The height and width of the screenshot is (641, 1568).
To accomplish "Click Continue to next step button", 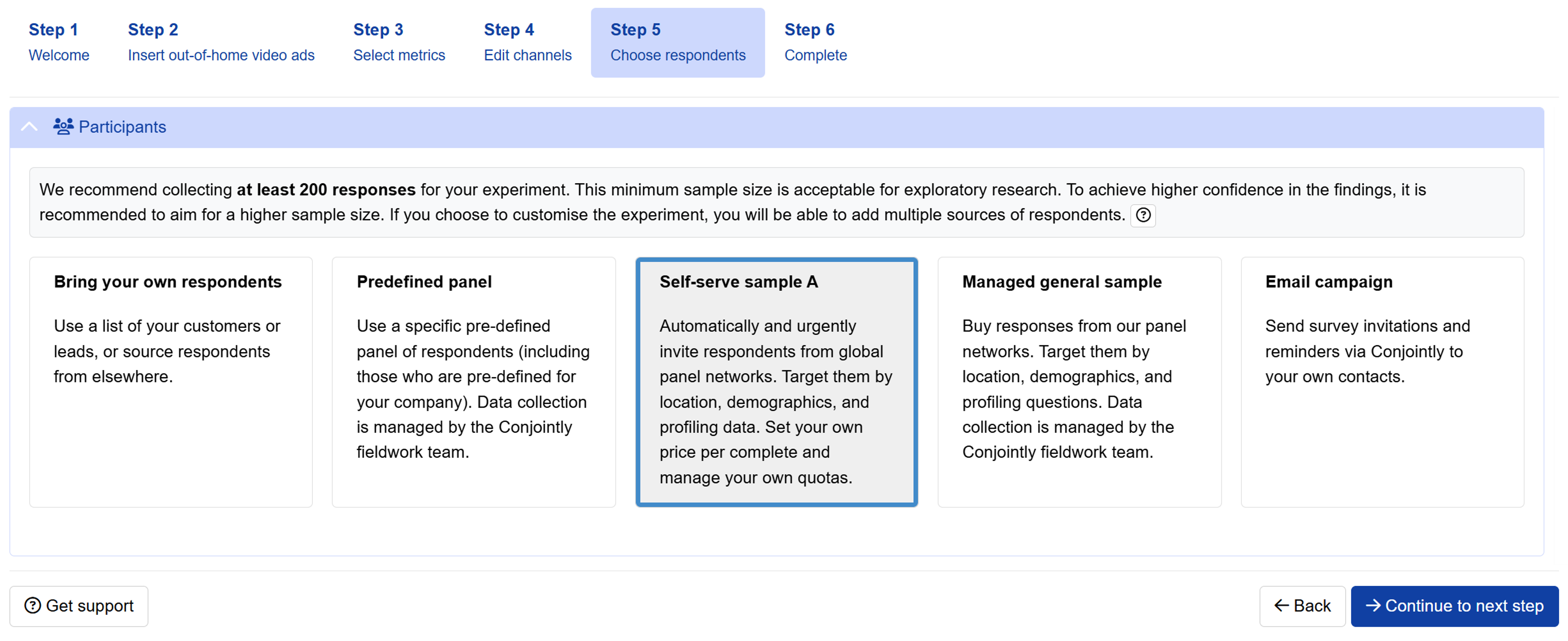I will [x=1454, y=606].
